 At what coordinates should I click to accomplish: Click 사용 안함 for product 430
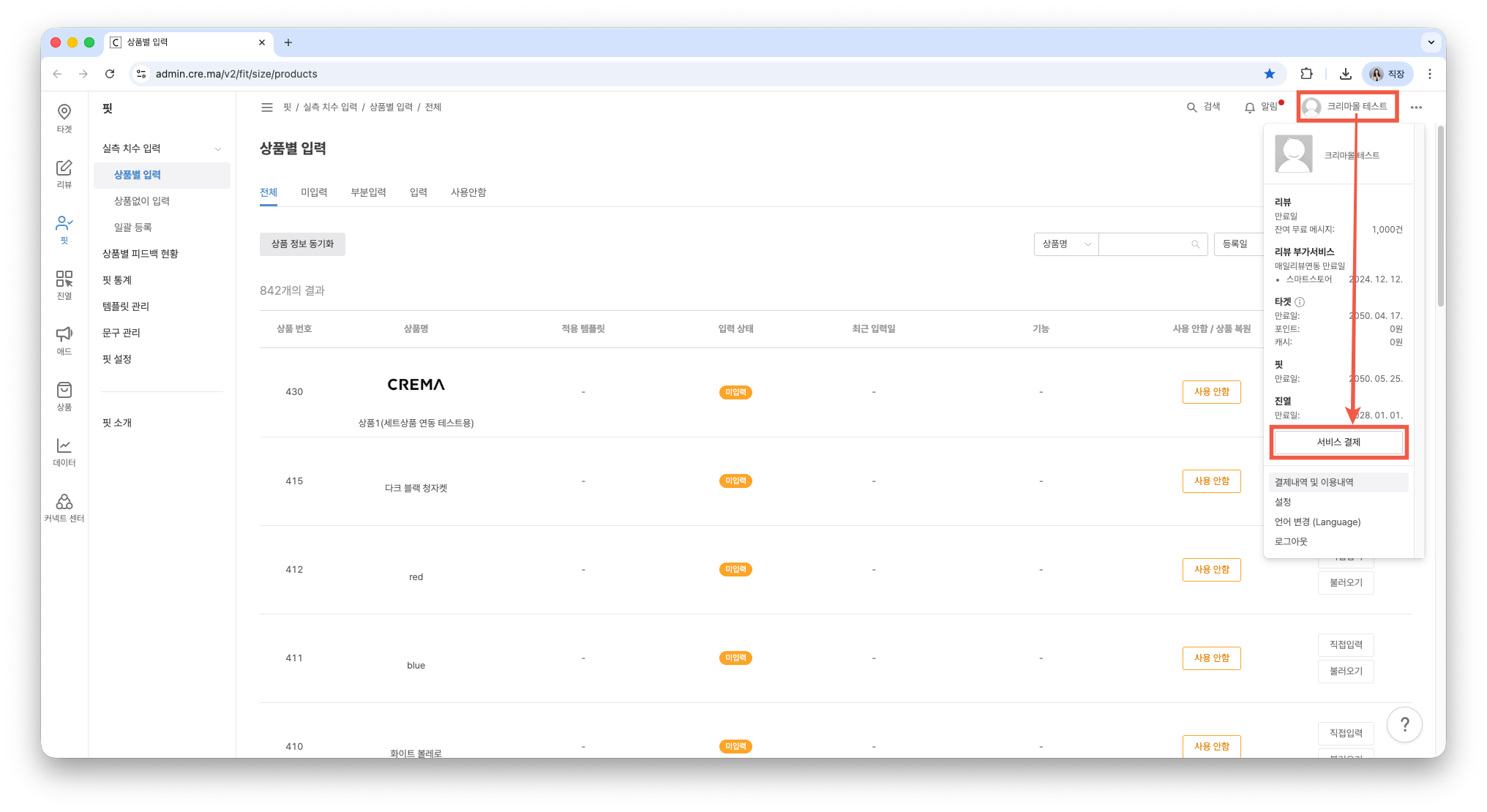tap(1211, 392)
